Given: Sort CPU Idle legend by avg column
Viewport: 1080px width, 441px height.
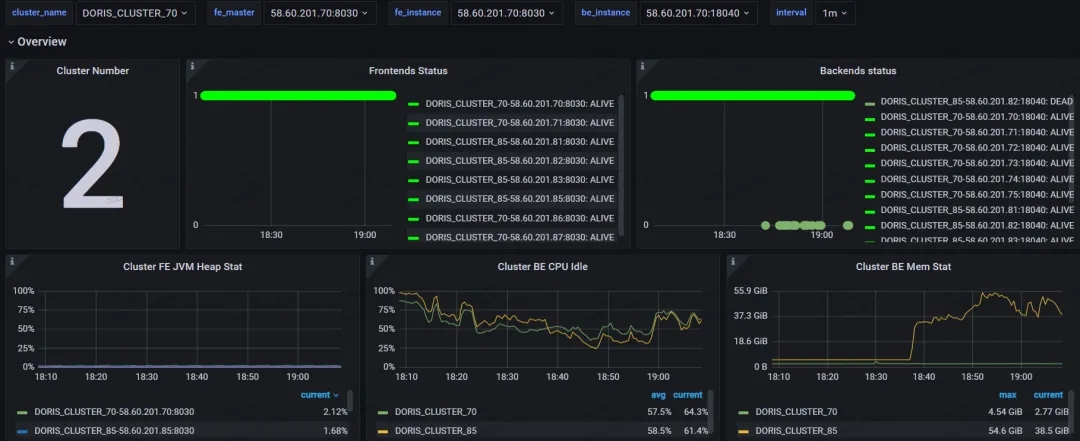Looking at the screenshot, I should tap(658, 395).
